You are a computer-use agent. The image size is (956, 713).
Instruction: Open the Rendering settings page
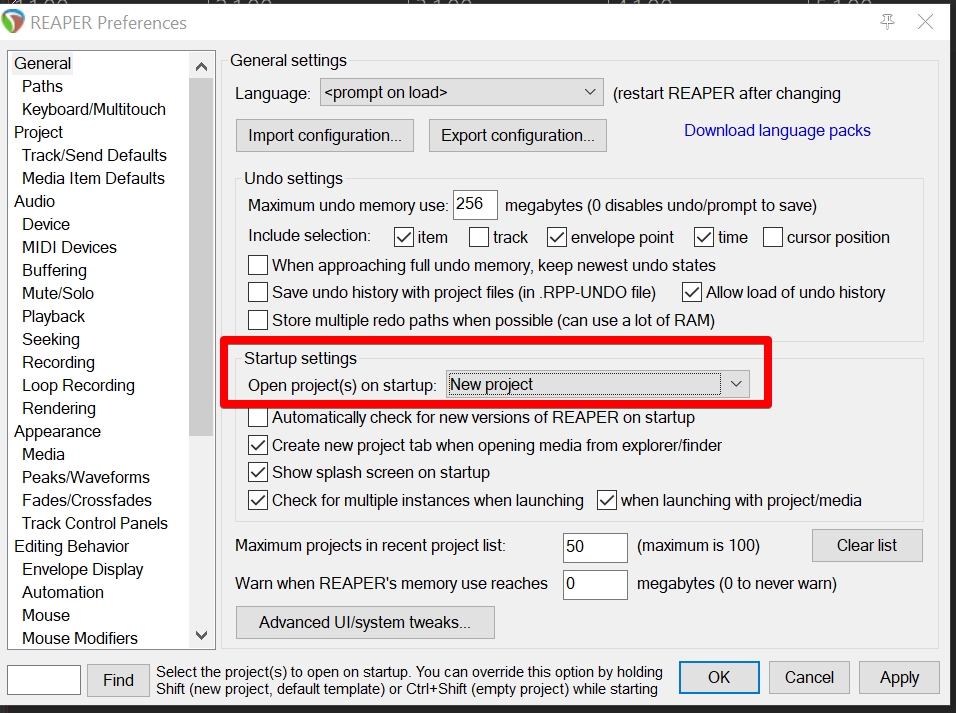(59, 408)
